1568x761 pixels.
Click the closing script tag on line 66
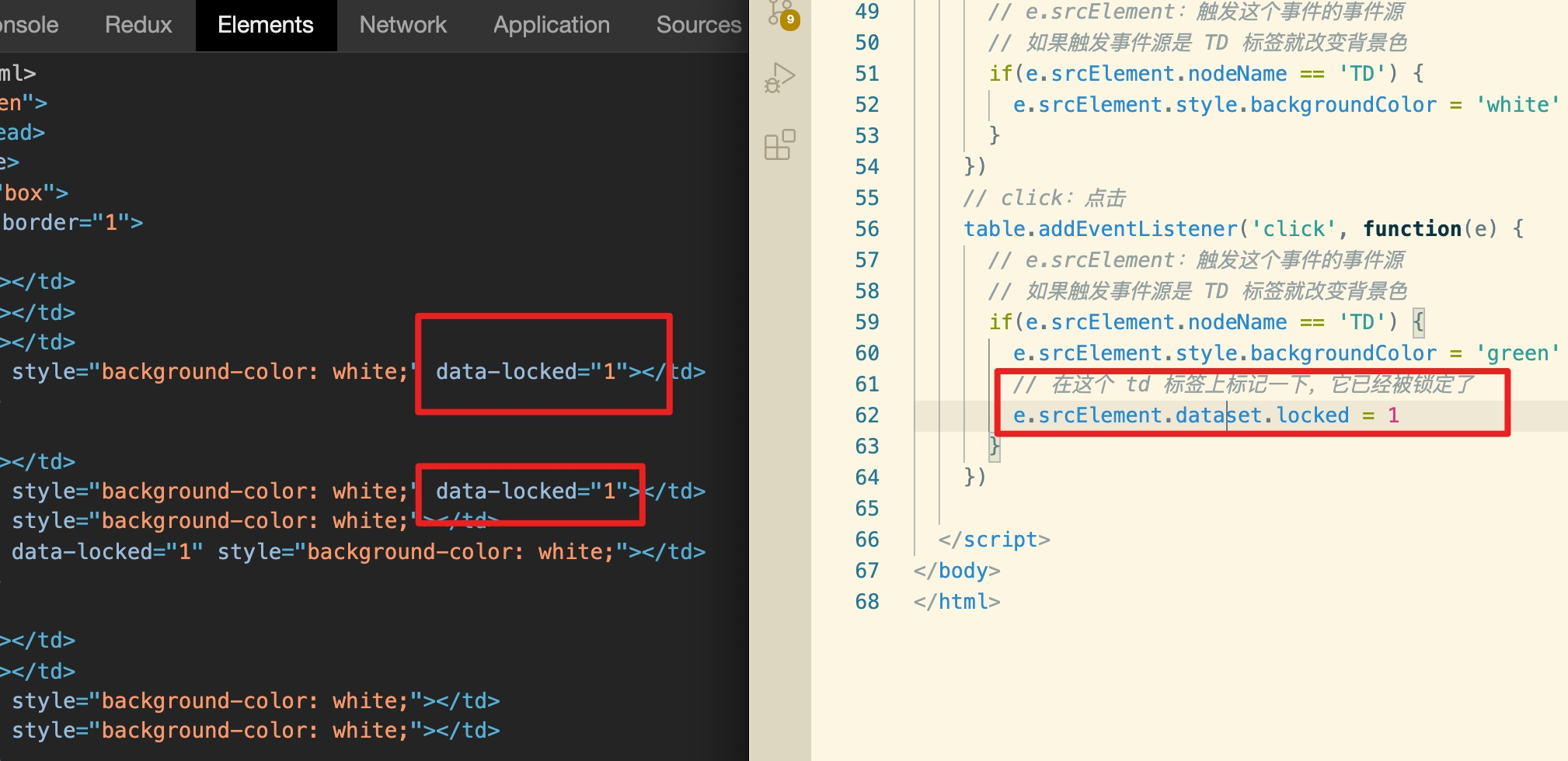click(995, 540)
